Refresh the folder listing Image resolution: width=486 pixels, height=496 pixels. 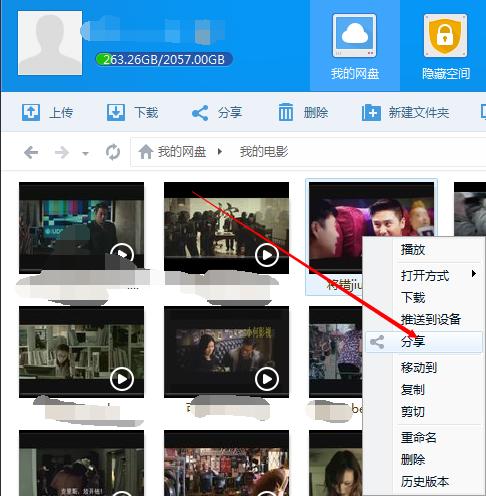113,152
